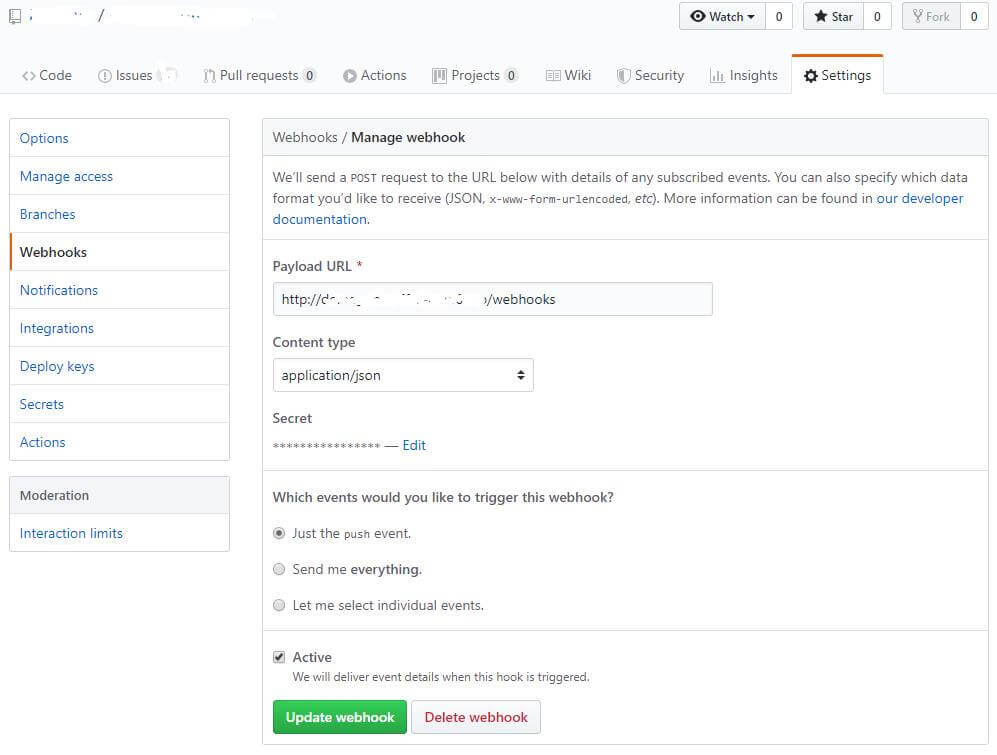Open the Security shield tab

[x=650, y=75]
